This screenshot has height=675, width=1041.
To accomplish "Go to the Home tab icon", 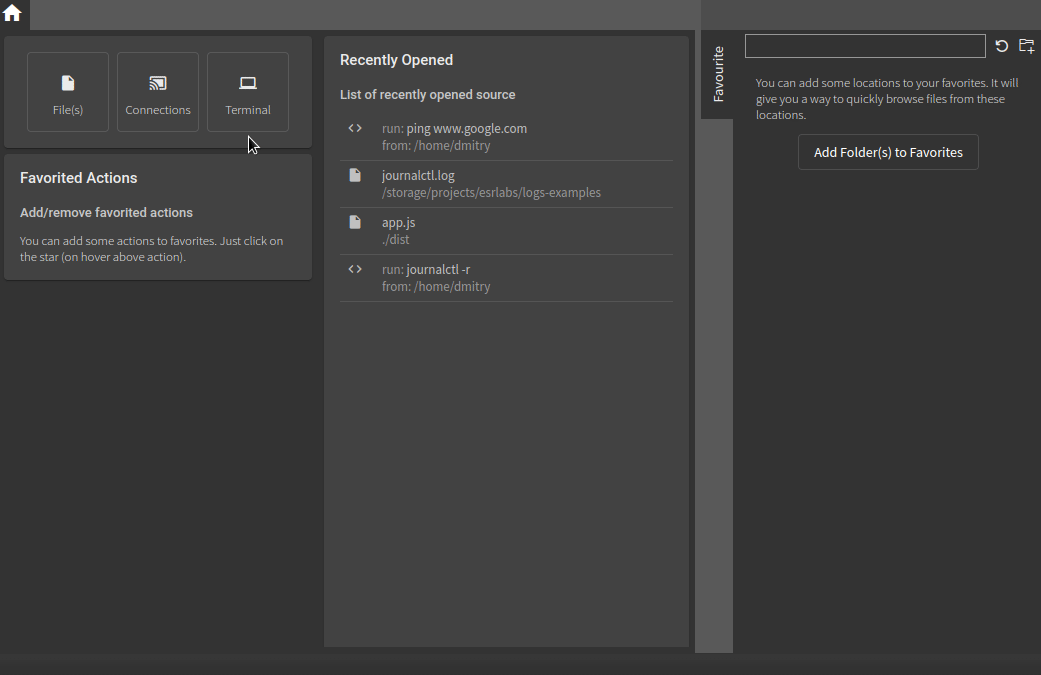I will point(12,13).
